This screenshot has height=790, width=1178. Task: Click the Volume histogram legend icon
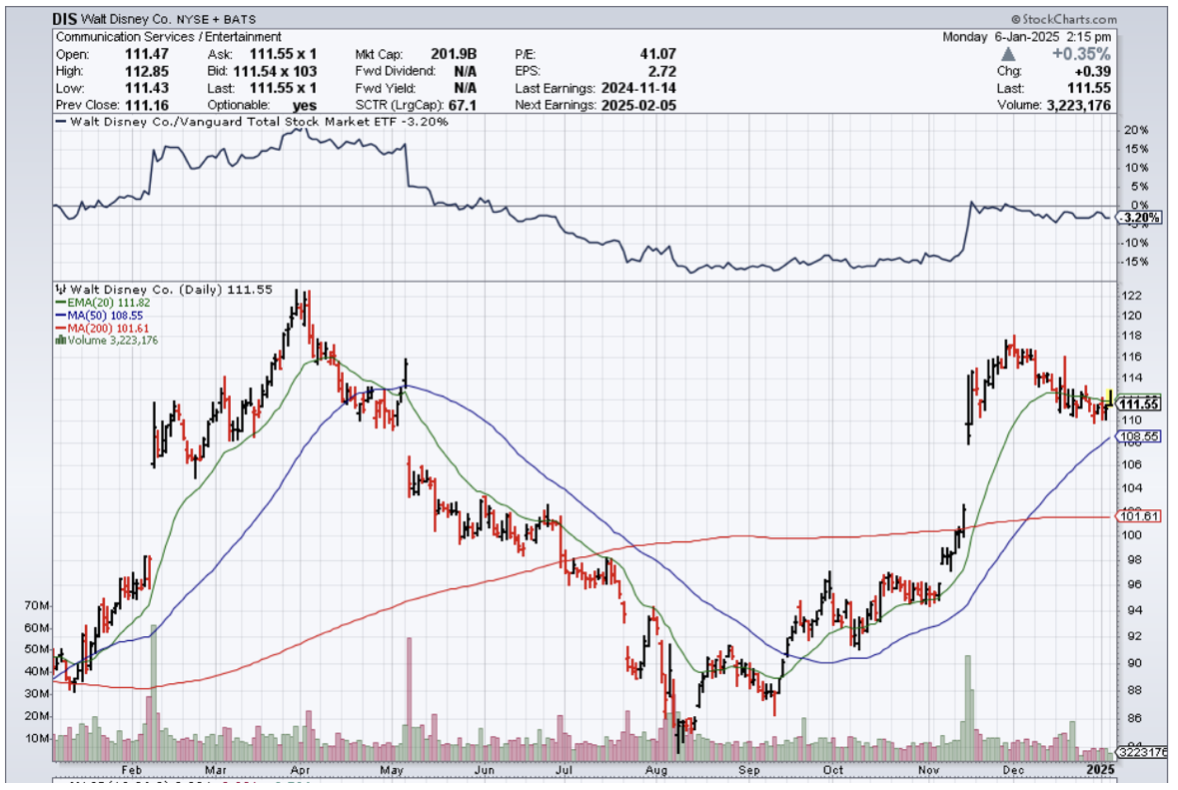click(59, 340)
